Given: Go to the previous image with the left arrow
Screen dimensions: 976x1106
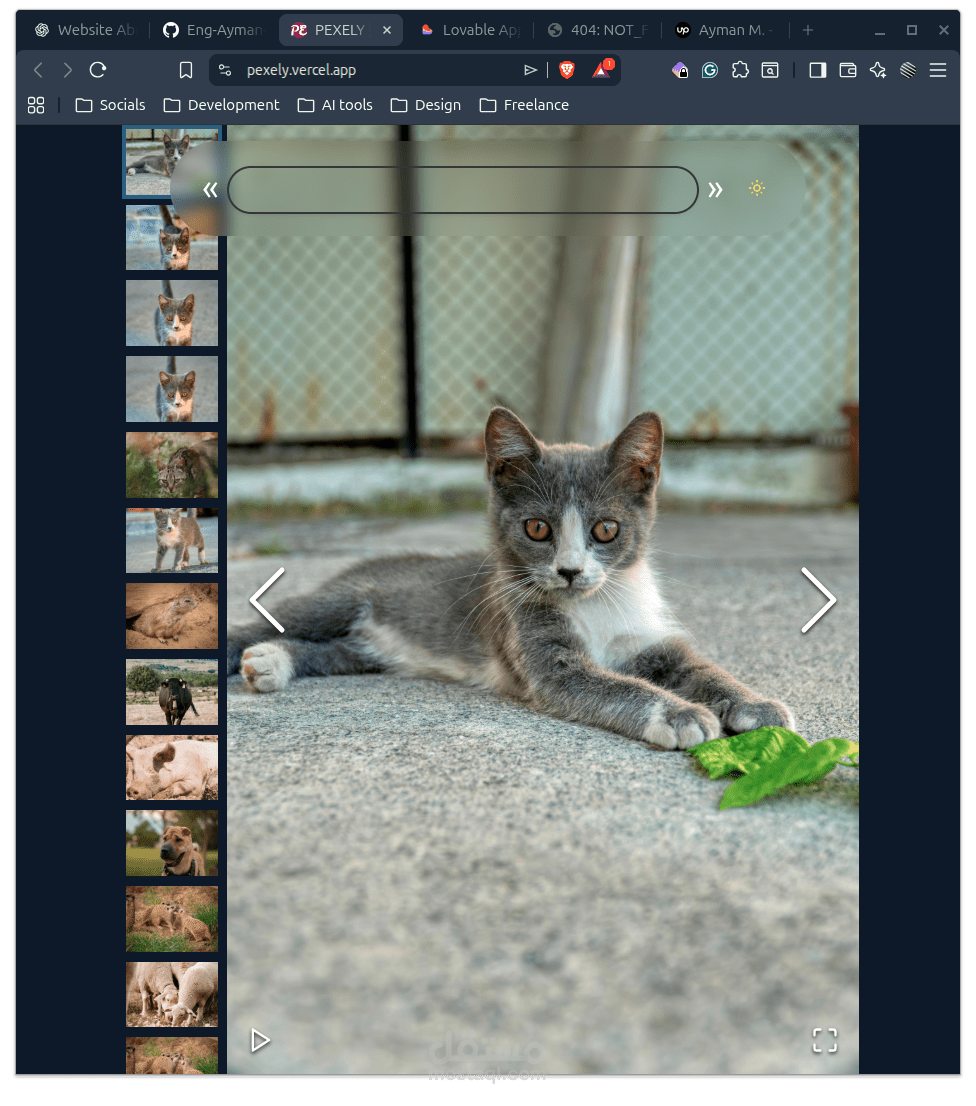Looking at the screenshot, I should point(267,600).
